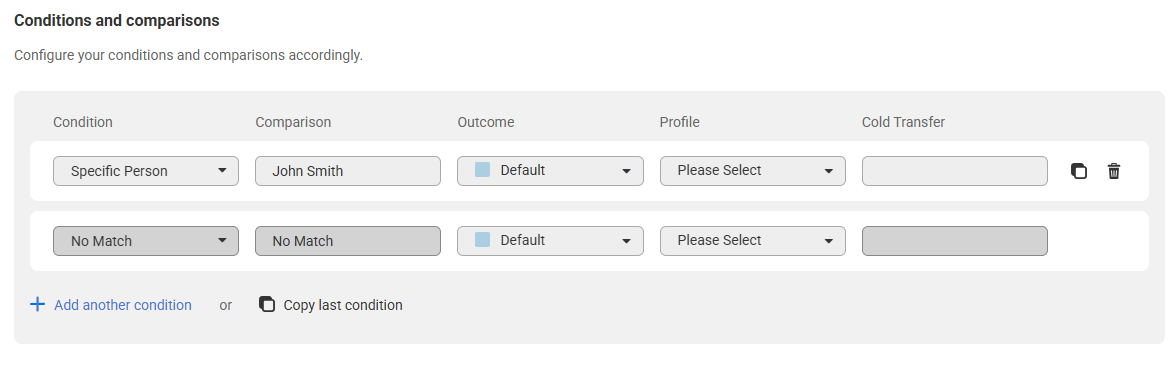
Task: Delete the Specific Person condition with trash icon
Action: (1114, 171)
